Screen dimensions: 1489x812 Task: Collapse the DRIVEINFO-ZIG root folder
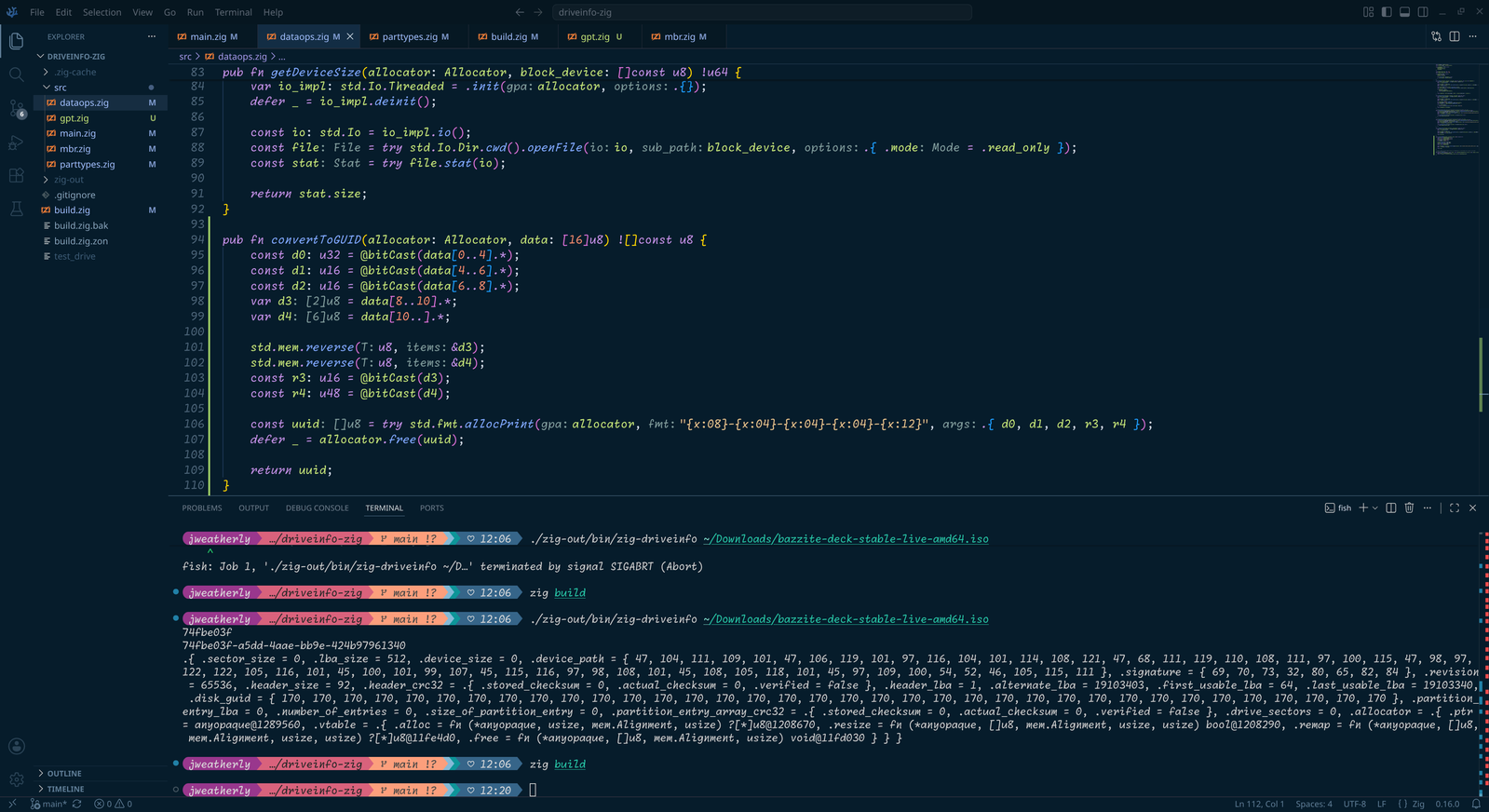[x=102, y=56]
